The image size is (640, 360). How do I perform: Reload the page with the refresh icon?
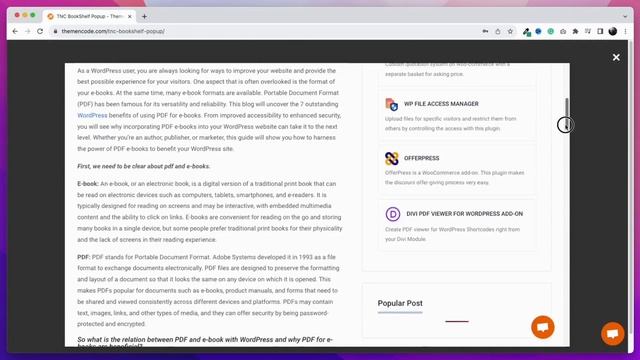coord(40,31)
